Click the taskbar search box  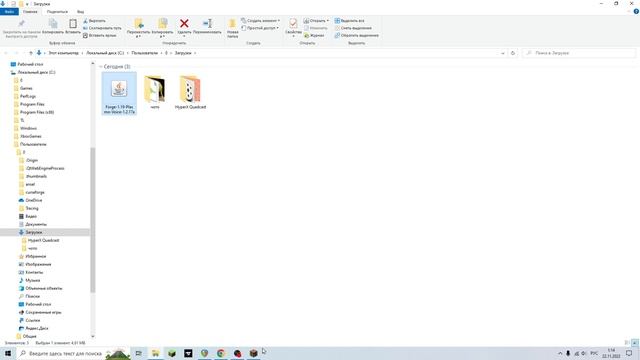click(x=73, y=353)
